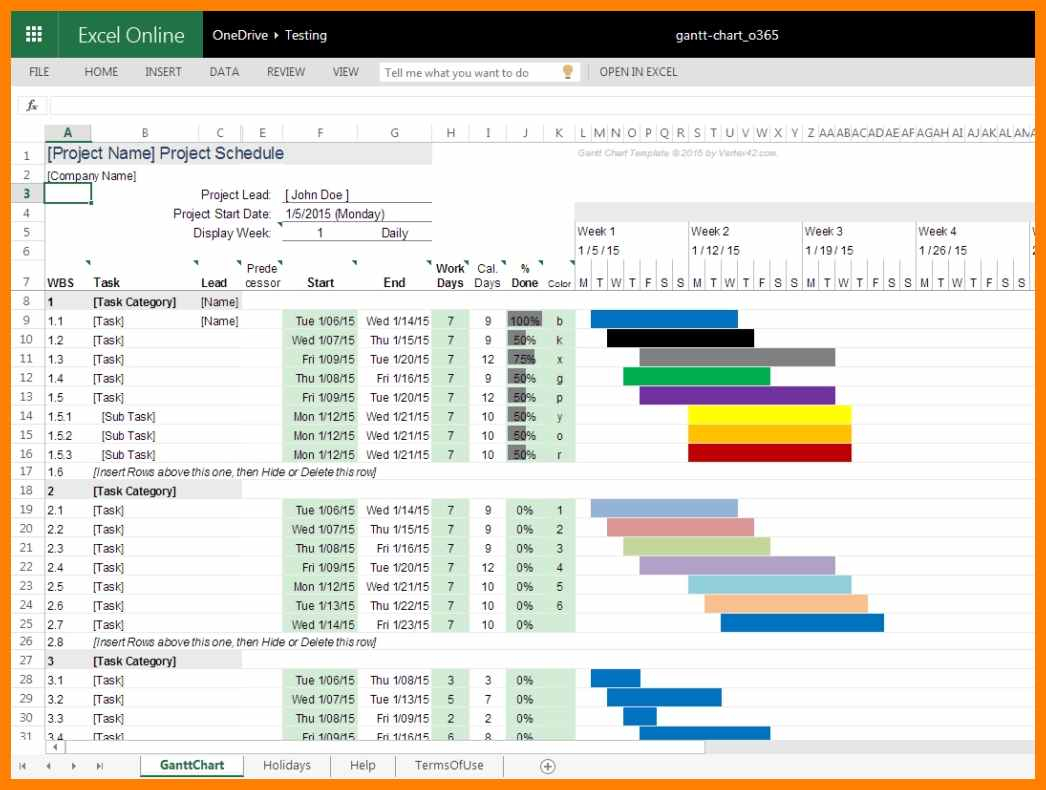
Task: Select the [Project Name] Project Schedule title cell
Action: coord(238,153)
